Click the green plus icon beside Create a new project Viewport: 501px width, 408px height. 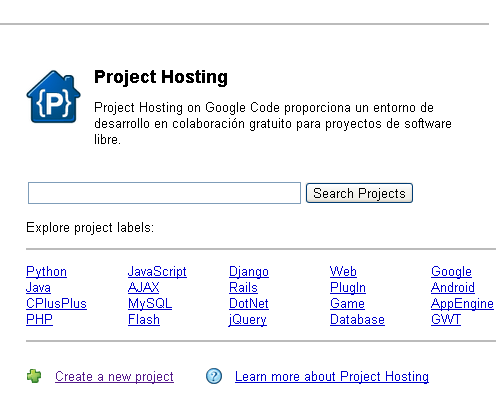(x=34, y=376)
